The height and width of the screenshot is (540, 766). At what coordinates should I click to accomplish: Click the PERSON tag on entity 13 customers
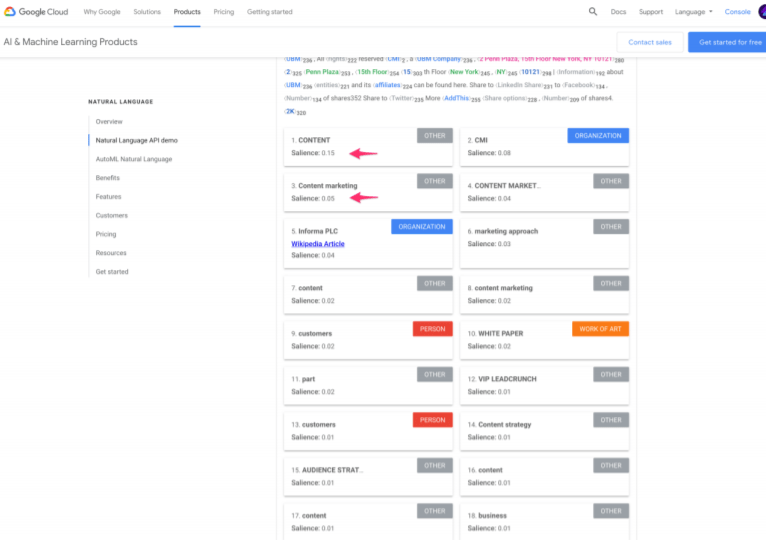[x=432, y=420]
